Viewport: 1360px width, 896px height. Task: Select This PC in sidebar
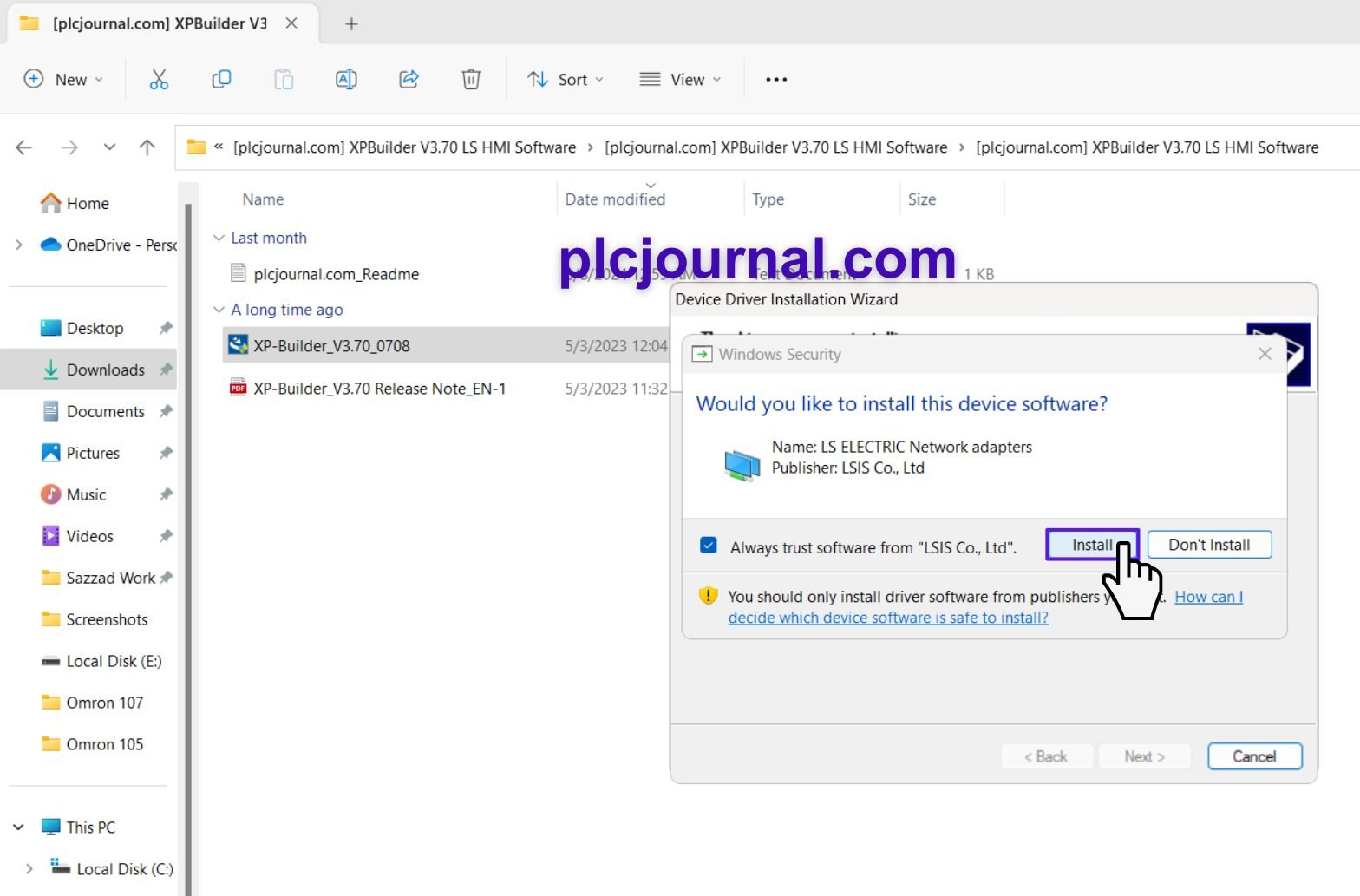78,827
